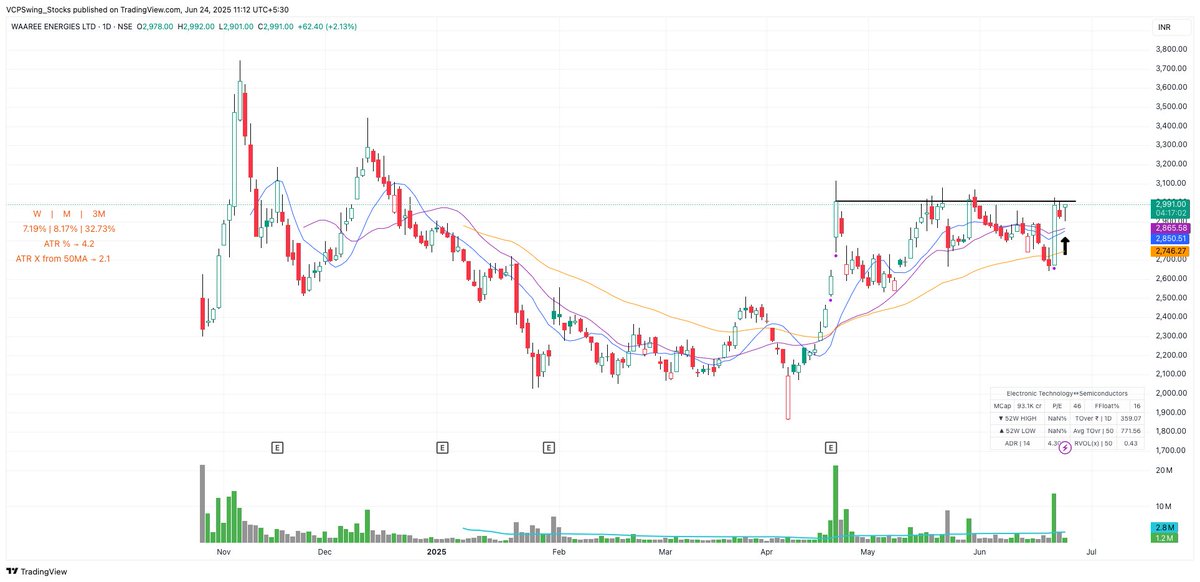This screenshot has width=1200, height=582.
Task: Click the 52W HIGH table cell
Action: point(1018,418)
